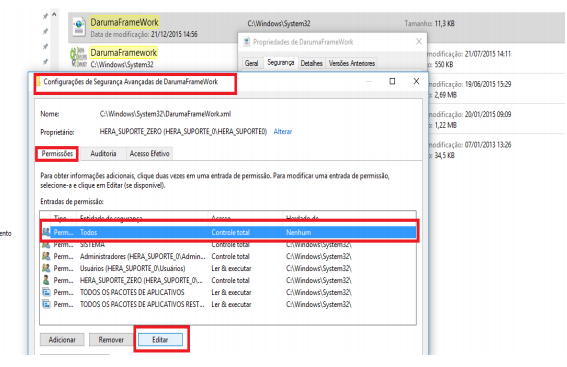Viewport: 567px width, 367px height.
Task: Click the Herdado de column header
Action: [302, 217]
